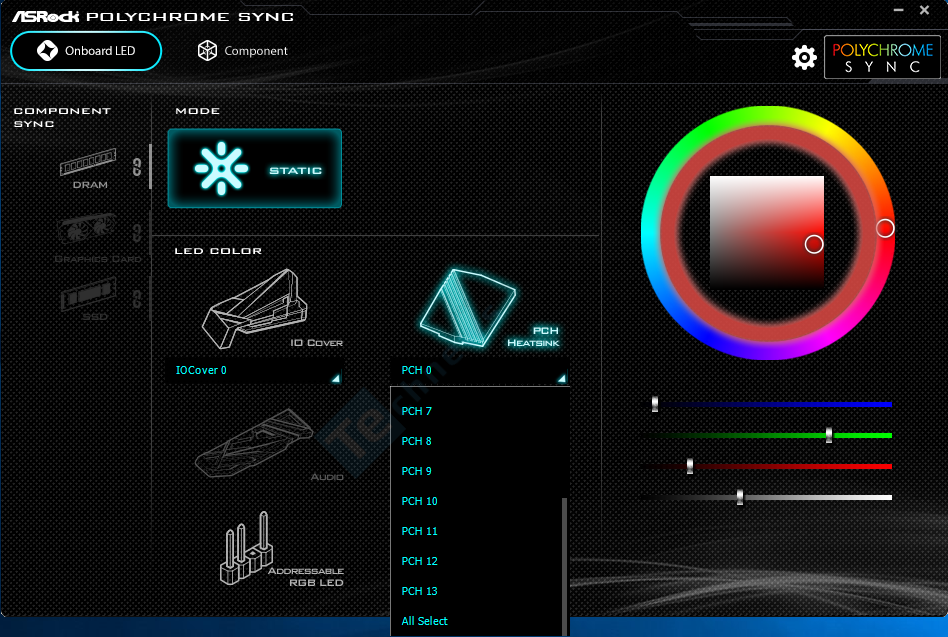The height and width of the screenshot is (637, 948).
Task: Minimize the Polychrome Sync window
Action: click(x=898, y=10)
